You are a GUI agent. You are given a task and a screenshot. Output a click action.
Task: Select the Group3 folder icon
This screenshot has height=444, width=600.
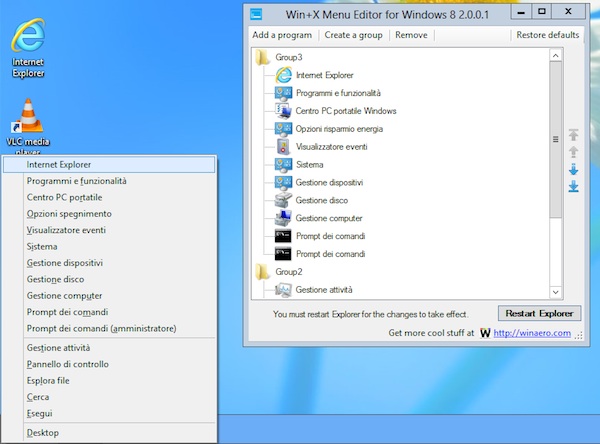262,57
